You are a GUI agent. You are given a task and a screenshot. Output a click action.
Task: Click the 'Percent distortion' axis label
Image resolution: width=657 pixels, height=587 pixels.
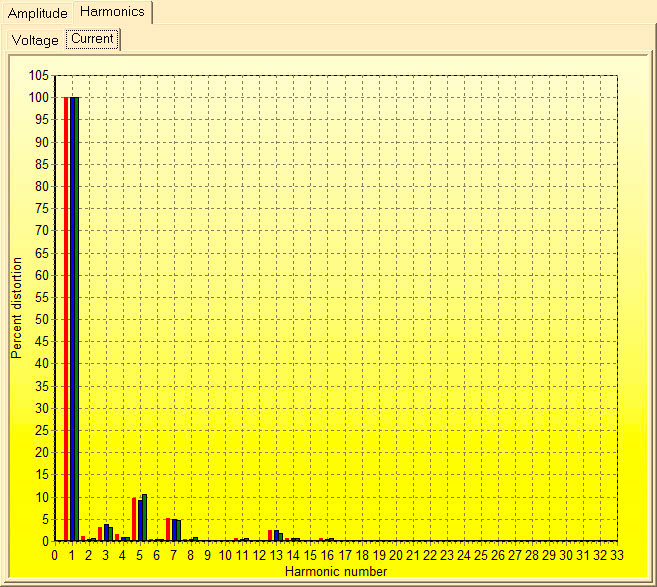coord(16,308)
